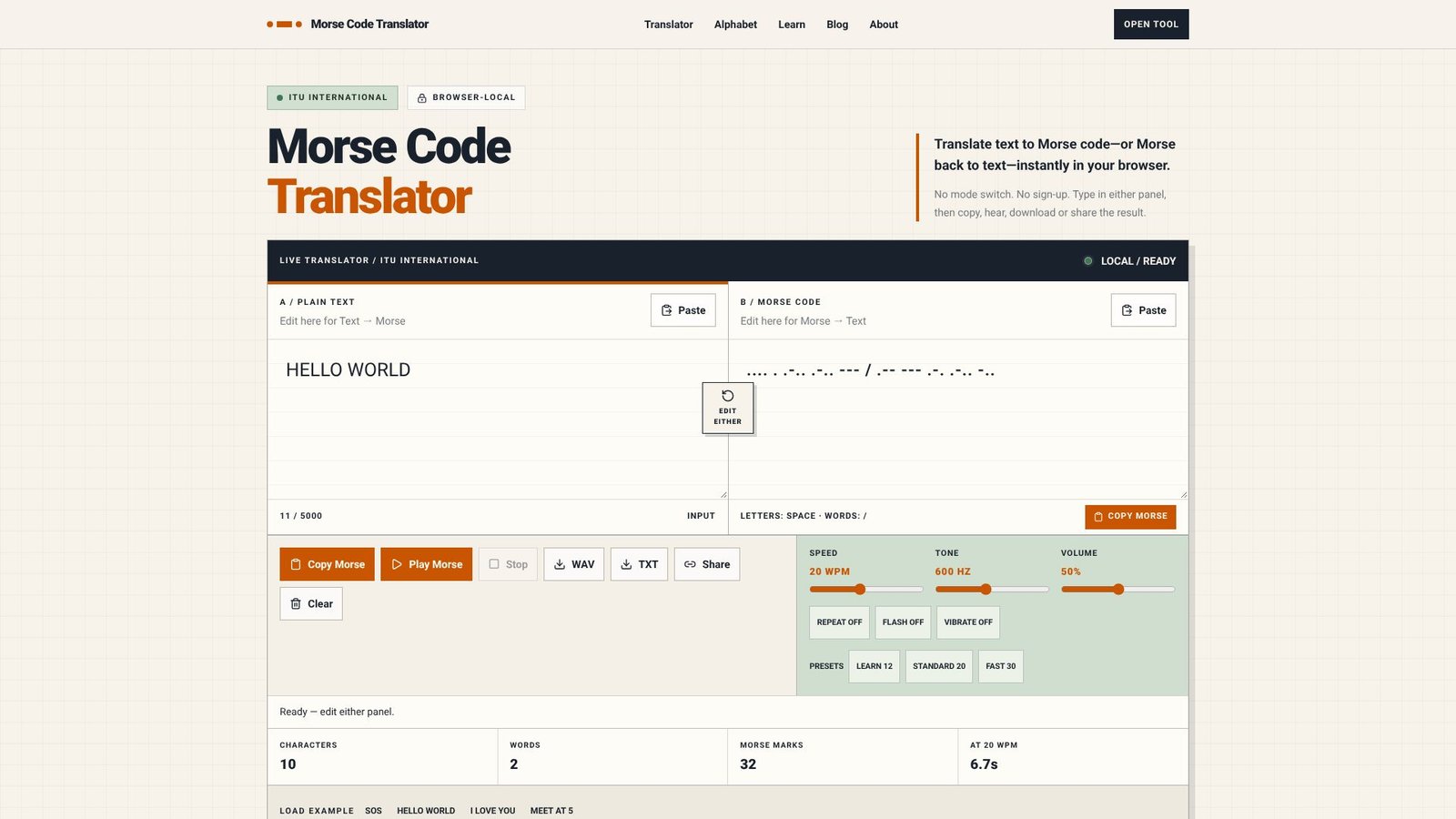Share the translation result
The width and height of the screenshot is (1456, 819).
707,564
